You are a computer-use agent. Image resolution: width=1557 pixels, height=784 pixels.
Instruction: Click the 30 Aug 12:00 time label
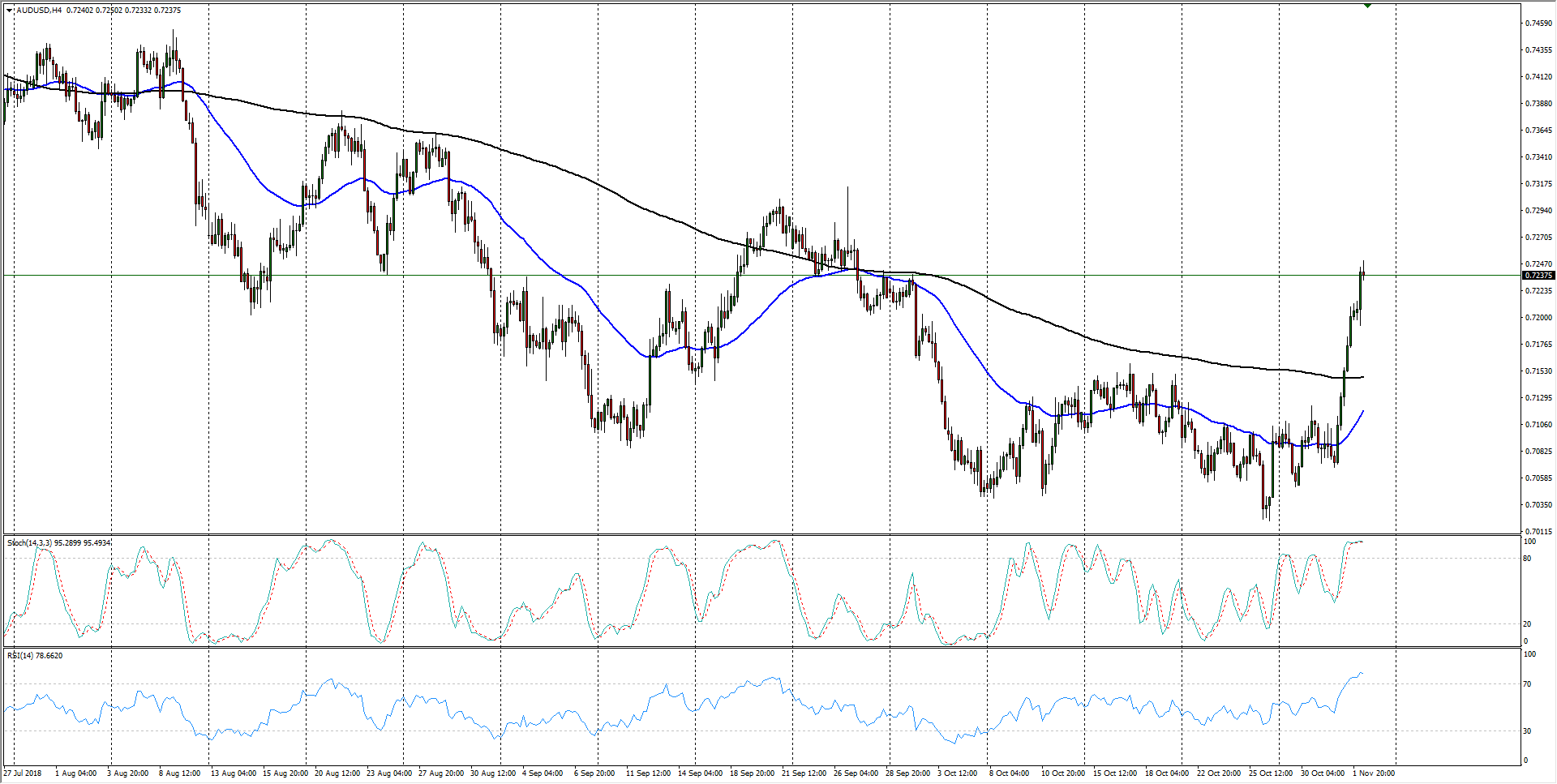click(491, 773)
